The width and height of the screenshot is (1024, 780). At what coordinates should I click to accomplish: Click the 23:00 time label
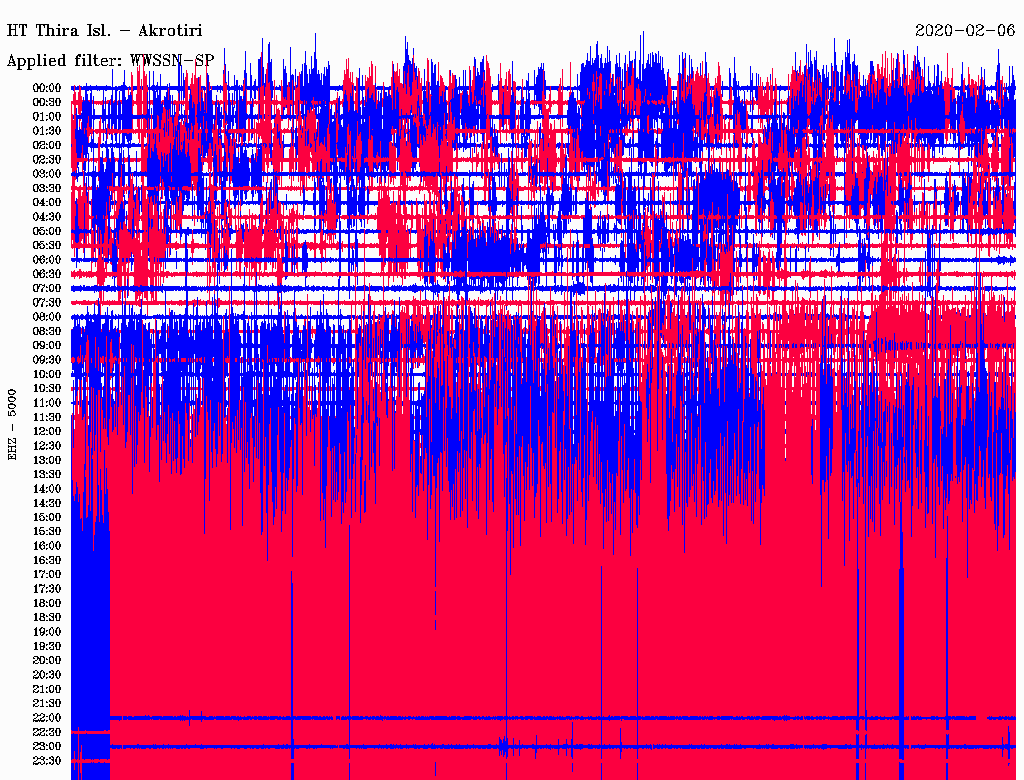point(47,746)
